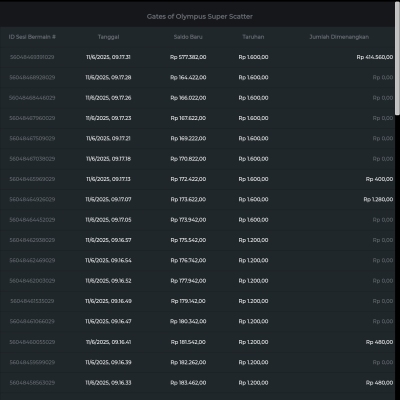
Task: Click winnings "Rp 414.560,00"
Action: click(x=375, y=57)
